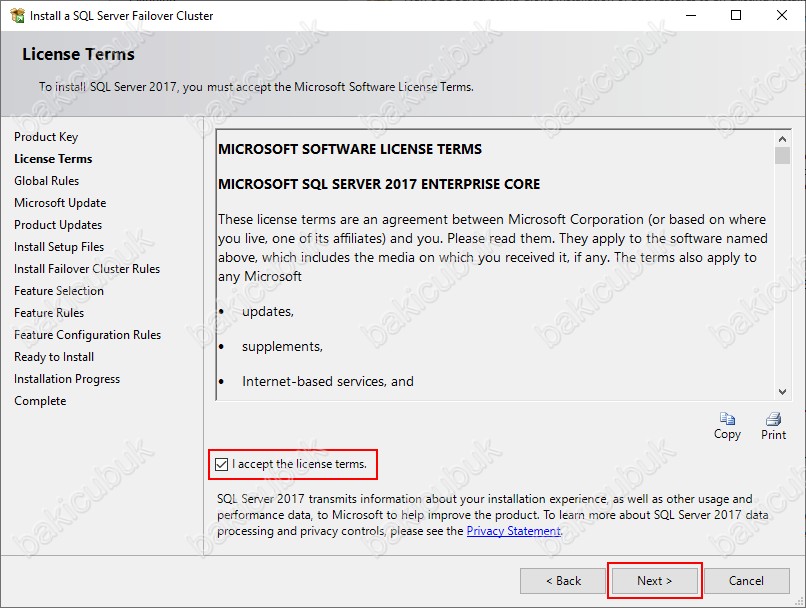Viewport: 806px width, 608px height.
Task: Click the license text scrollbar down arrow
Action: (x=782, y=392)
